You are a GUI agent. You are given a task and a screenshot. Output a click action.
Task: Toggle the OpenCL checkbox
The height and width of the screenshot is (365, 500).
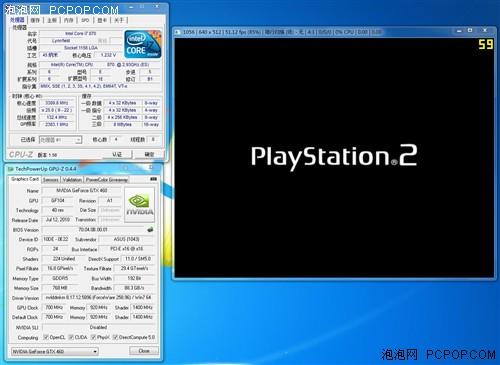[x=46, y=337]
